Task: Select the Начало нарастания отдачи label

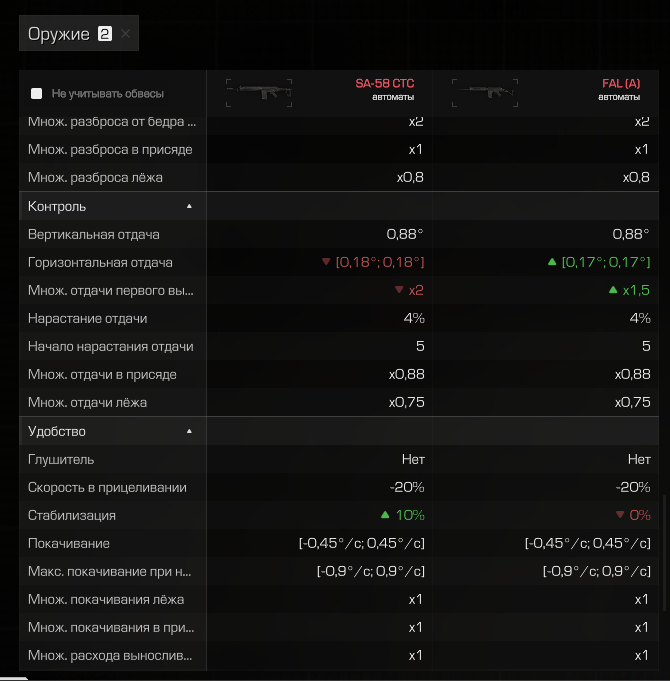Action: point(111,347)
